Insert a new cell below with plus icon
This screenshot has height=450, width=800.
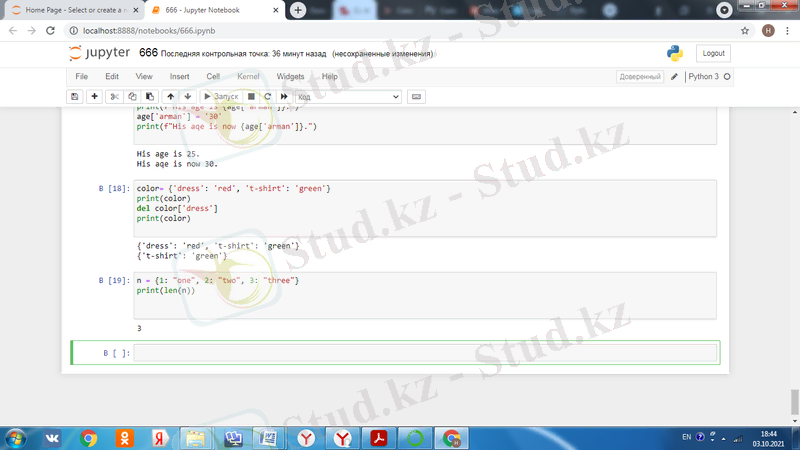pos(94,96)
